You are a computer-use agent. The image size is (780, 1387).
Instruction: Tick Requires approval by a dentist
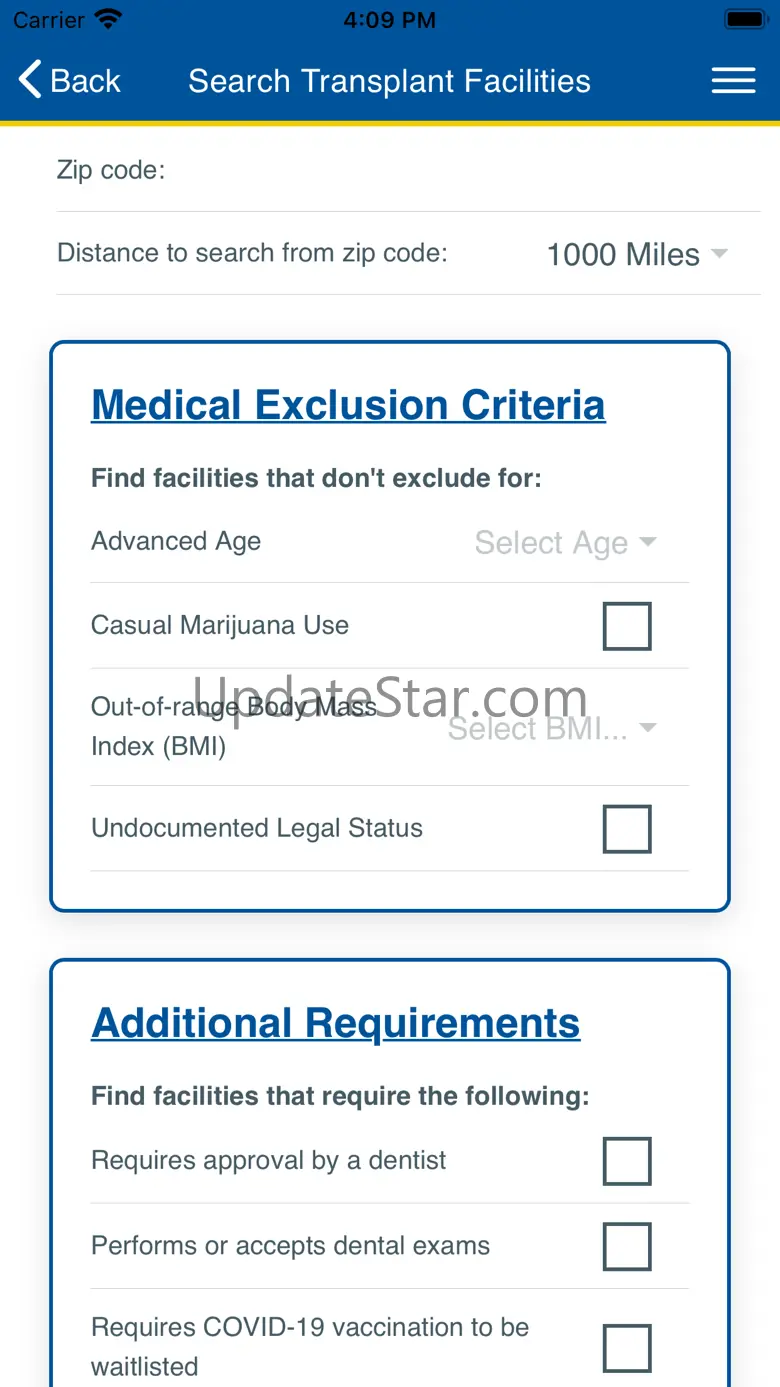coord(627,1161)
